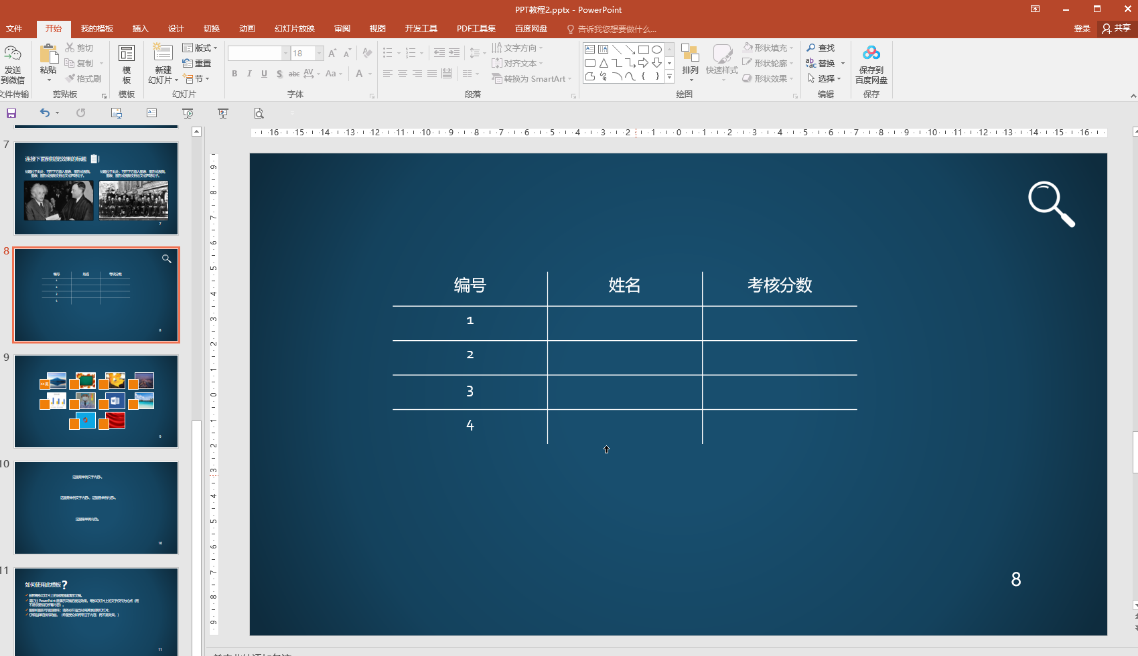This screenshot has height=656, width=1138.
Task: Click the Login (登录) link
Action: click(1082, 29)
